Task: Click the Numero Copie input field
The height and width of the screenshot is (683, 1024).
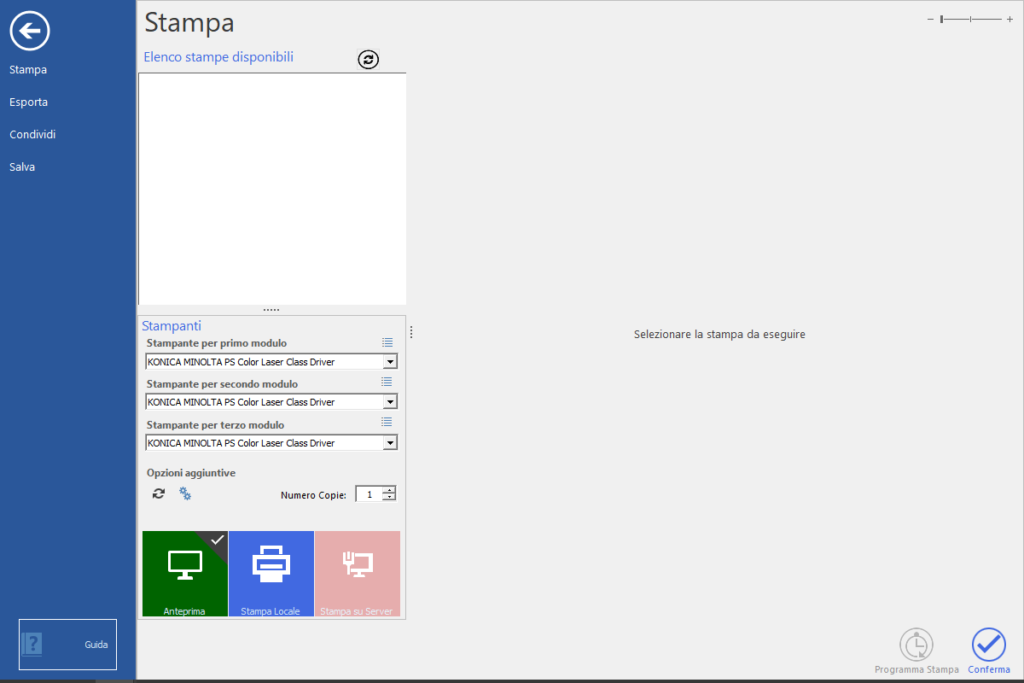Action: click(369, 494)
